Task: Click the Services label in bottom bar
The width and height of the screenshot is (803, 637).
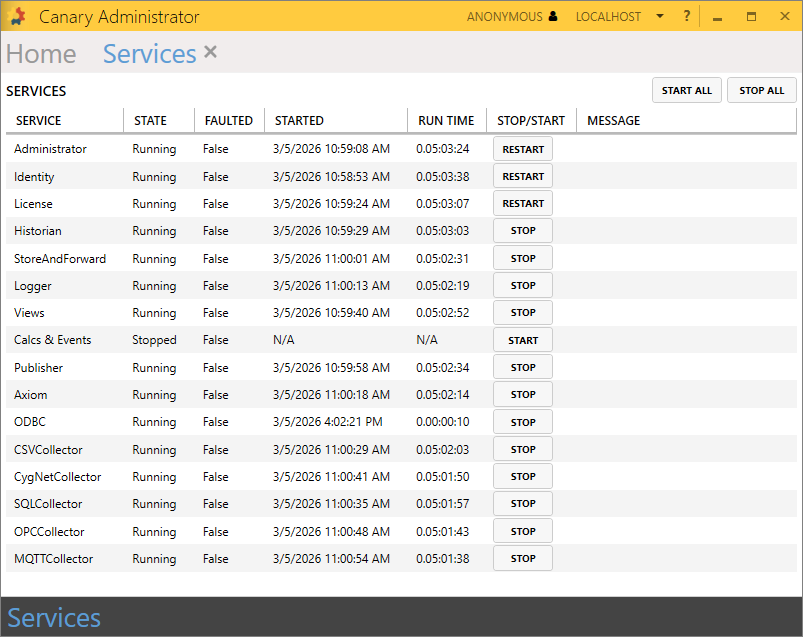Action: [x=54, y=618]
